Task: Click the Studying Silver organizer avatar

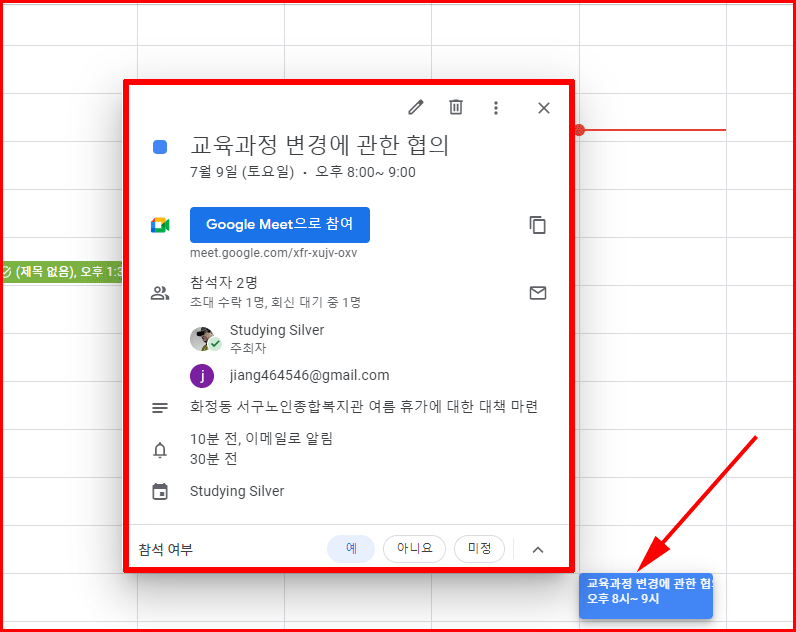Action: (x=205, y=339)
